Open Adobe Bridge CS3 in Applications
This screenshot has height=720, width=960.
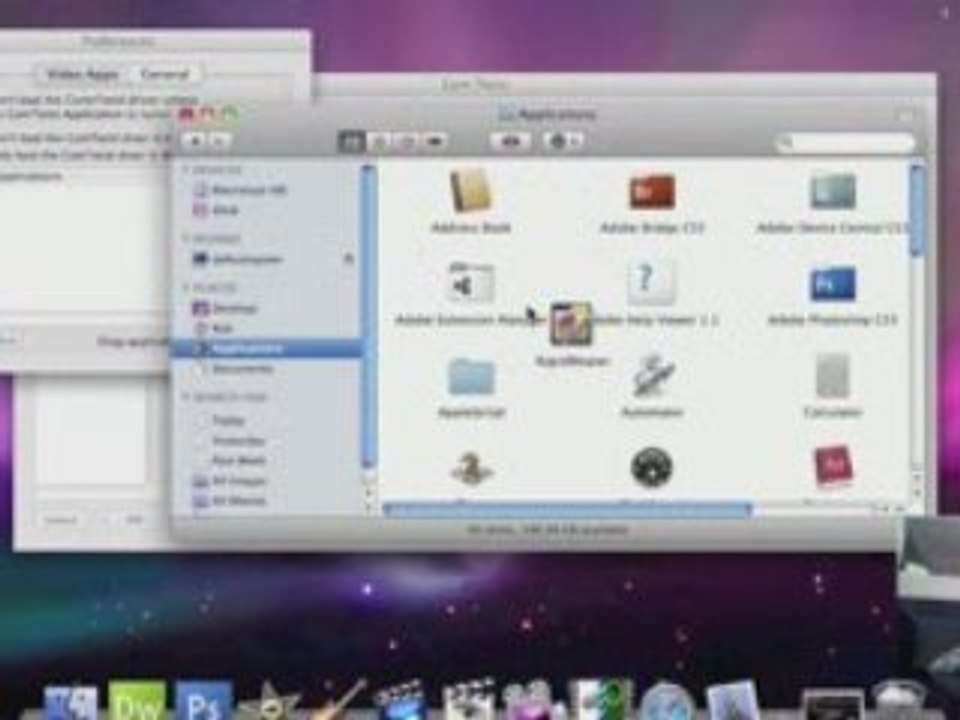[652, 192]
